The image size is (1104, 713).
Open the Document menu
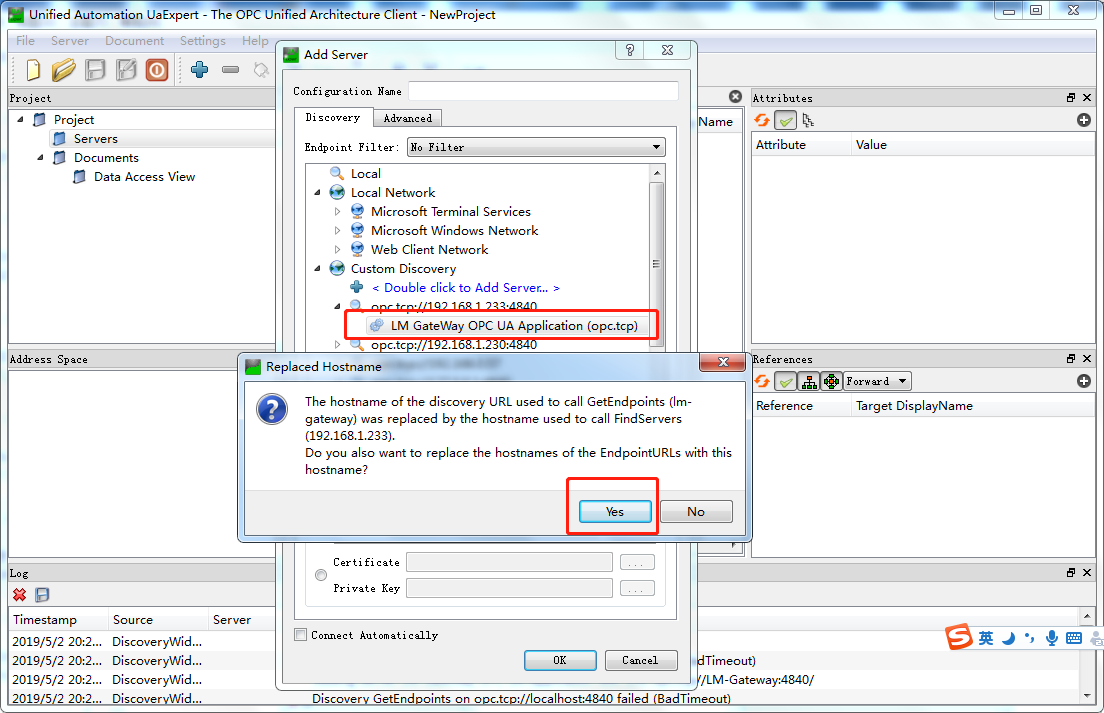click(x=134, y=41)
